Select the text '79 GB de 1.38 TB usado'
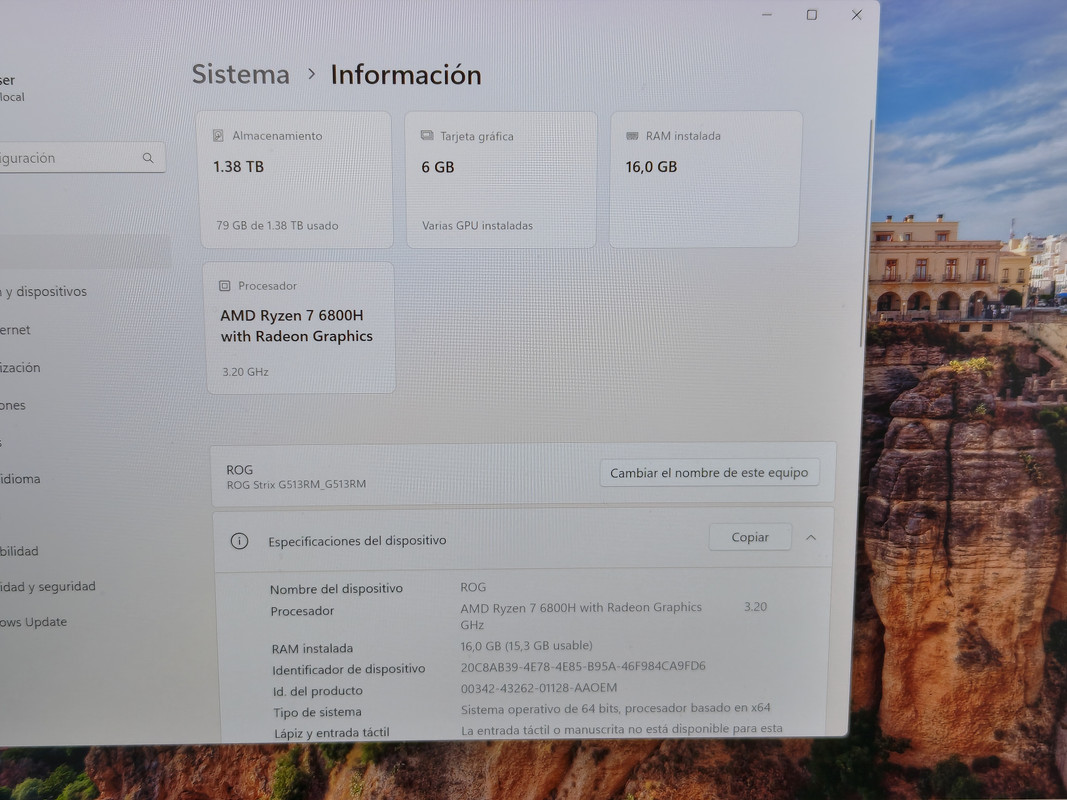 click(277, 225)
